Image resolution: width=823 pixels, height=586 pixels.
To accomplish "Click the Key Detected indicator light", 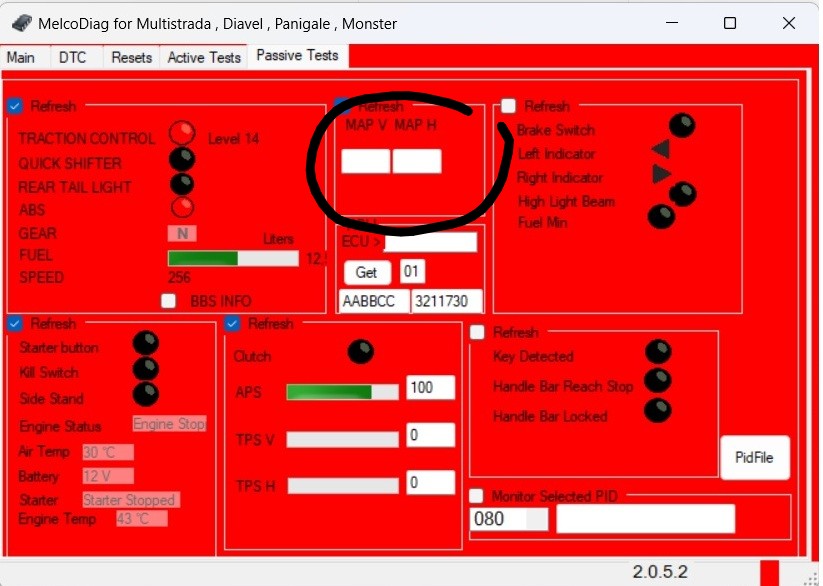I will pyautogui.click(x=658, y=352).
